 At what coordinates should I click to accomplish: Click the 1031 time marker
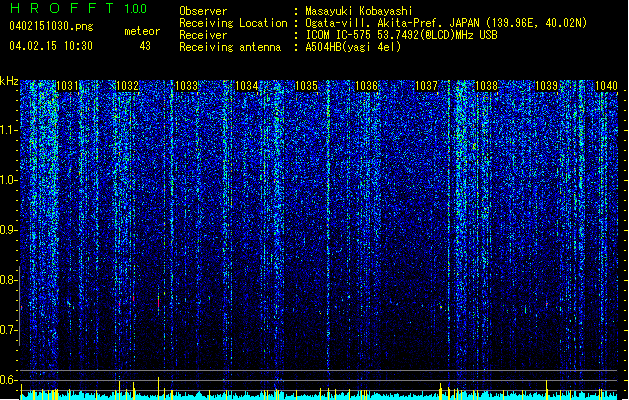(67, 86)
